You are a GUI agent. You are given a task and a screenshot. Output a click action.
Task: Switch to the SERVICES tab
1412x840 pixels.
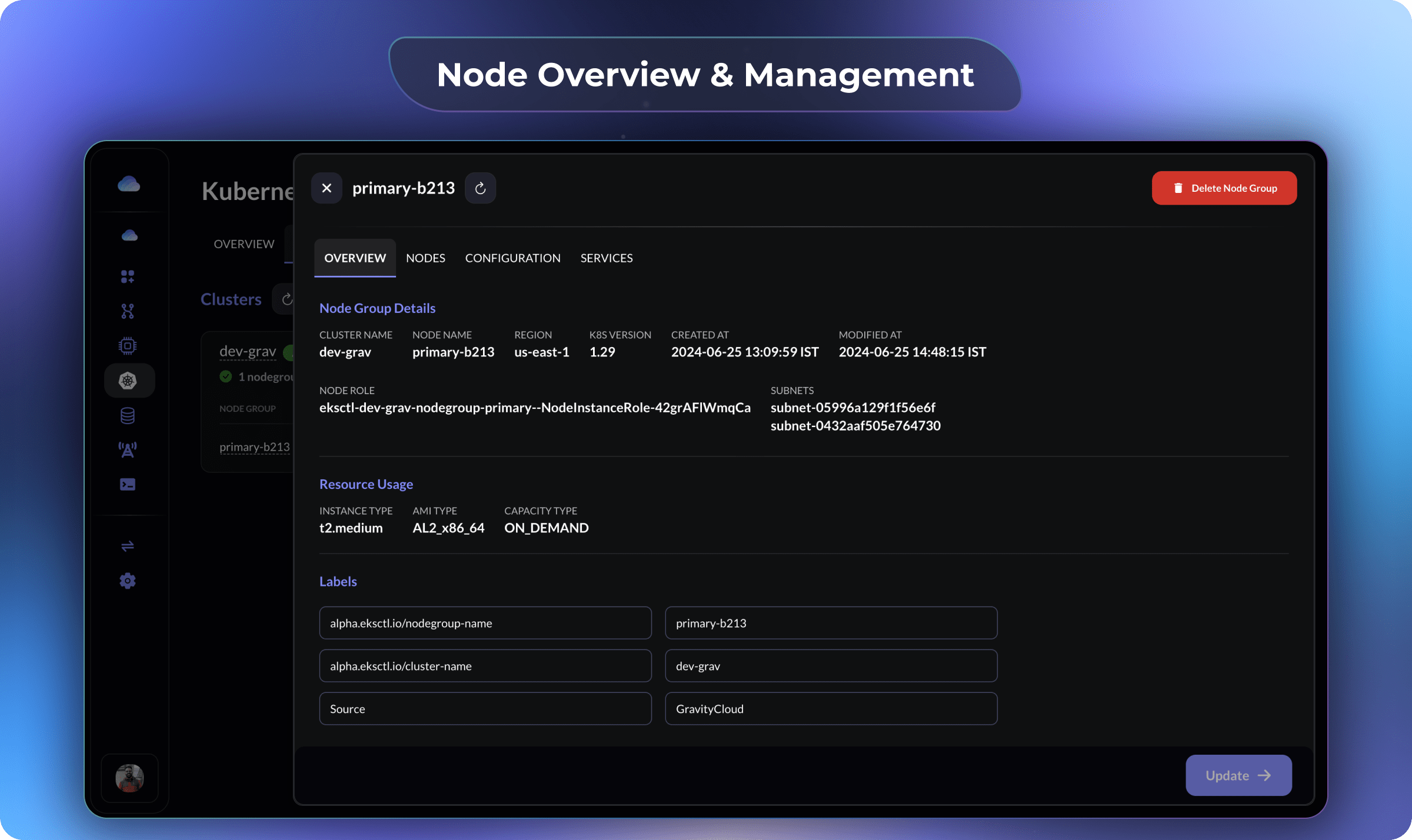606,258
